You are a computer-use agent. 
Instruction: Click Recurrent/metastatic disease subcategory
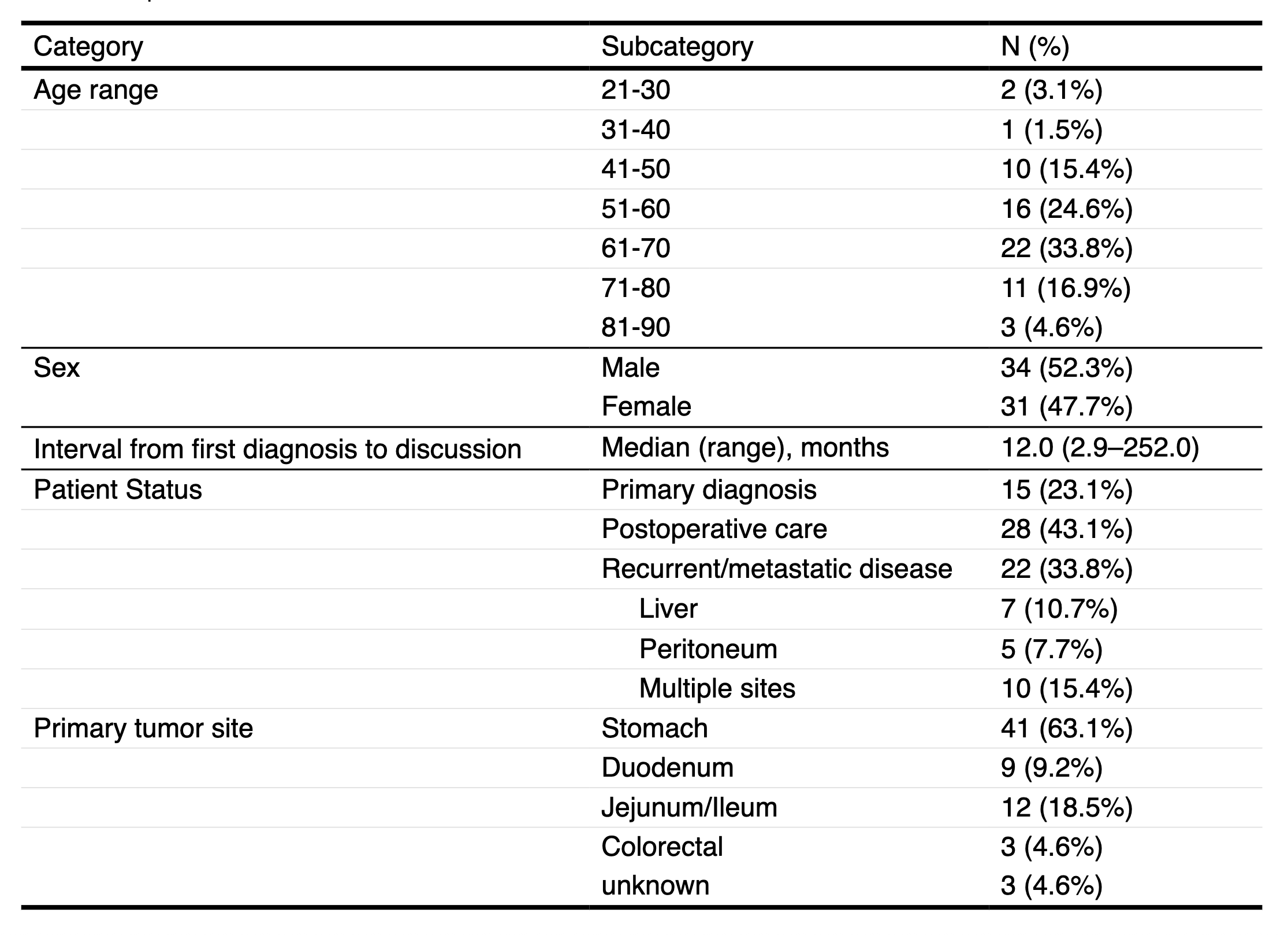point(776,569)
